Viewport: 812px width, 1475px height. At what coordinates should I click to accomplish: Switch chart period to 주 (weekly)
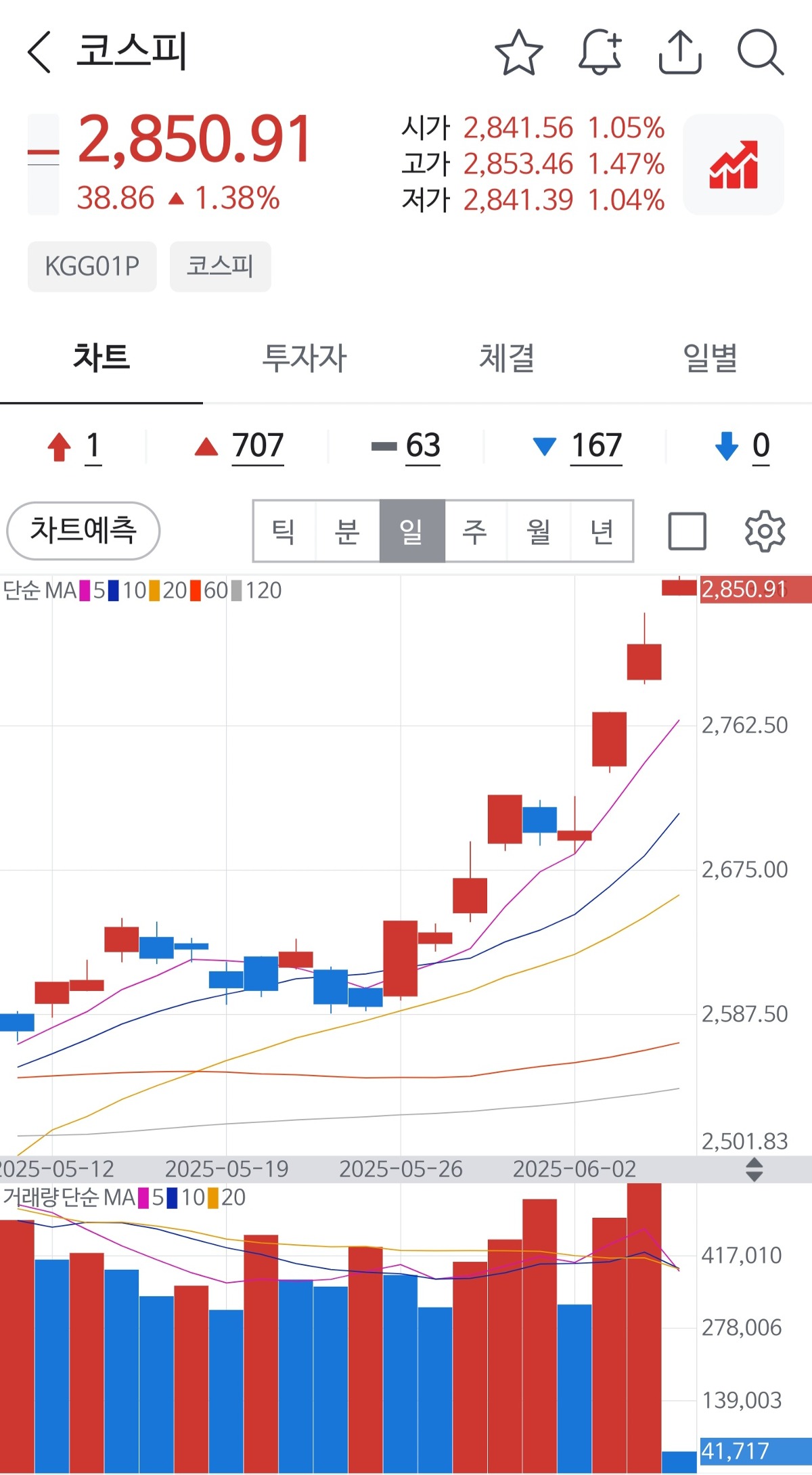point(475,531)
